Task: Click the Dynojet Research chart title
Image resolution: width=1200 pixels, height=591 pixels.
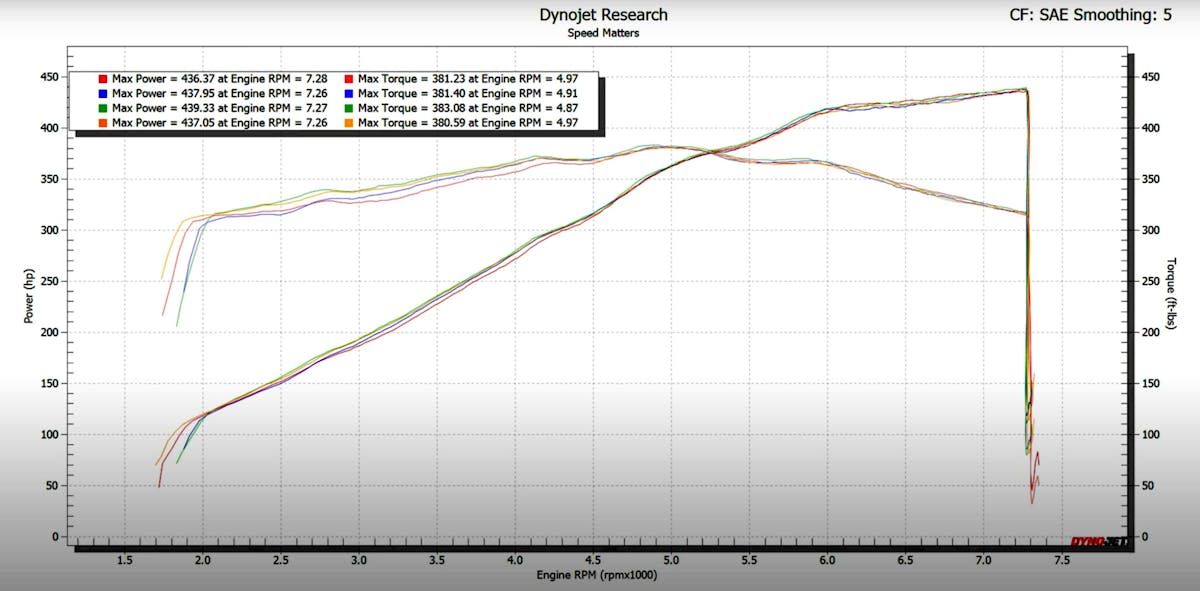Action: (603, 15)
